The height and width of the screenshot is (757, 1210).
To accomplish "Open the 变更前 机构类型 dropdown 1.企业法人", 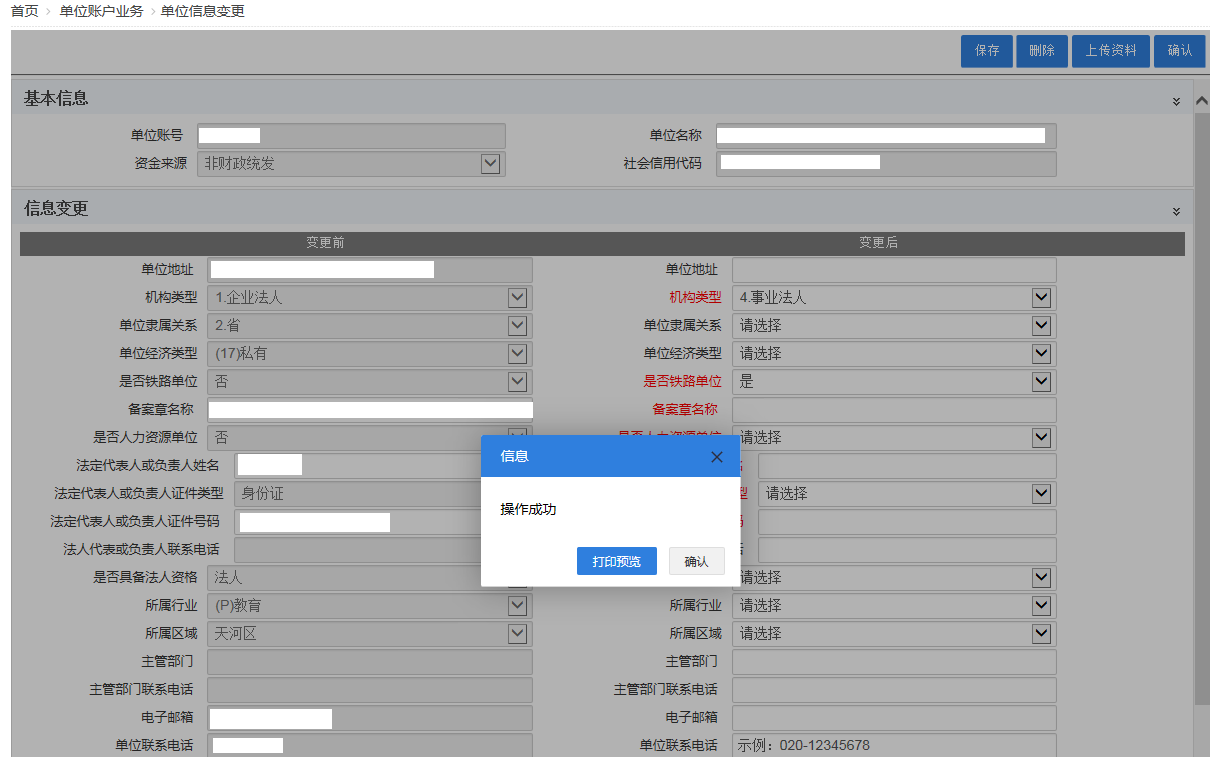I will pos(517,298).
